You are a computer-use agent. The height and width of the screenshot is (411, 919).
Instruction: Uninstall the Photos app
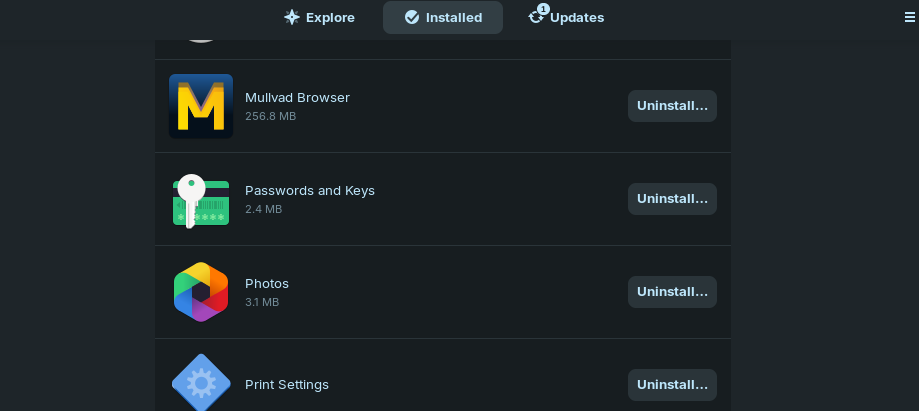(672, 292)
